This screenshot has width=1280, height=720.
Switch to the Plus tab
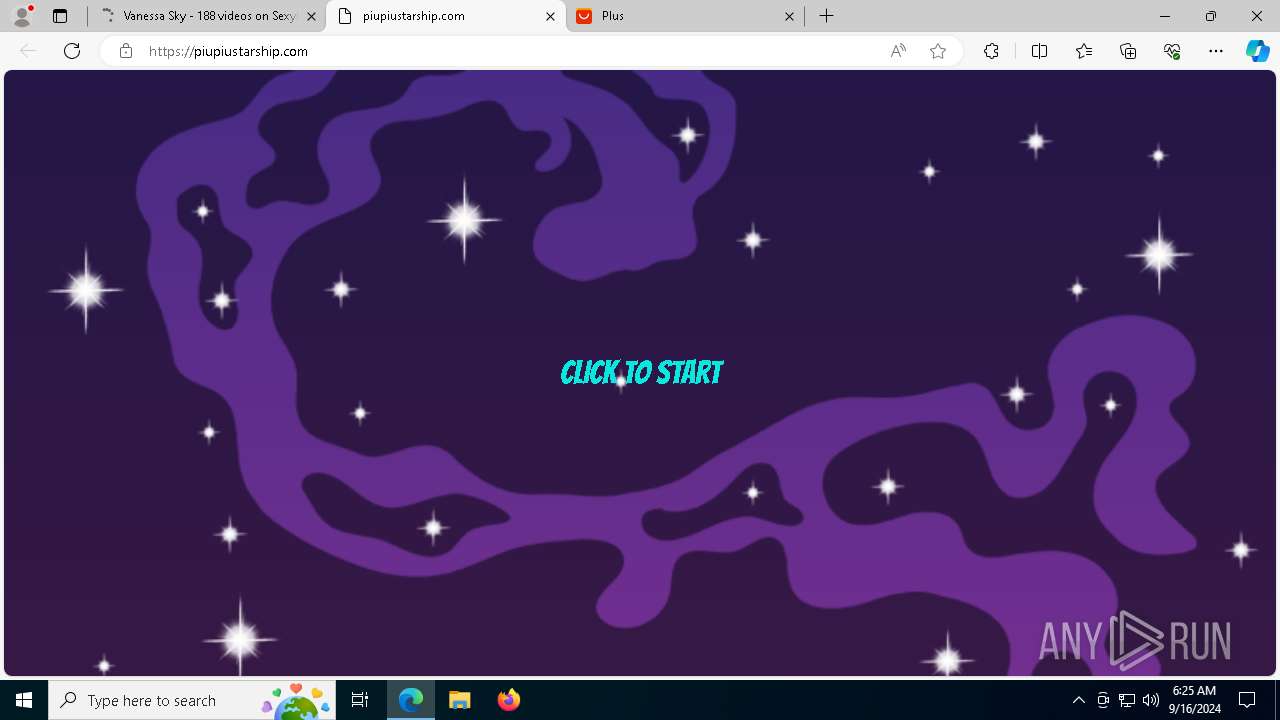coord(685,16)
